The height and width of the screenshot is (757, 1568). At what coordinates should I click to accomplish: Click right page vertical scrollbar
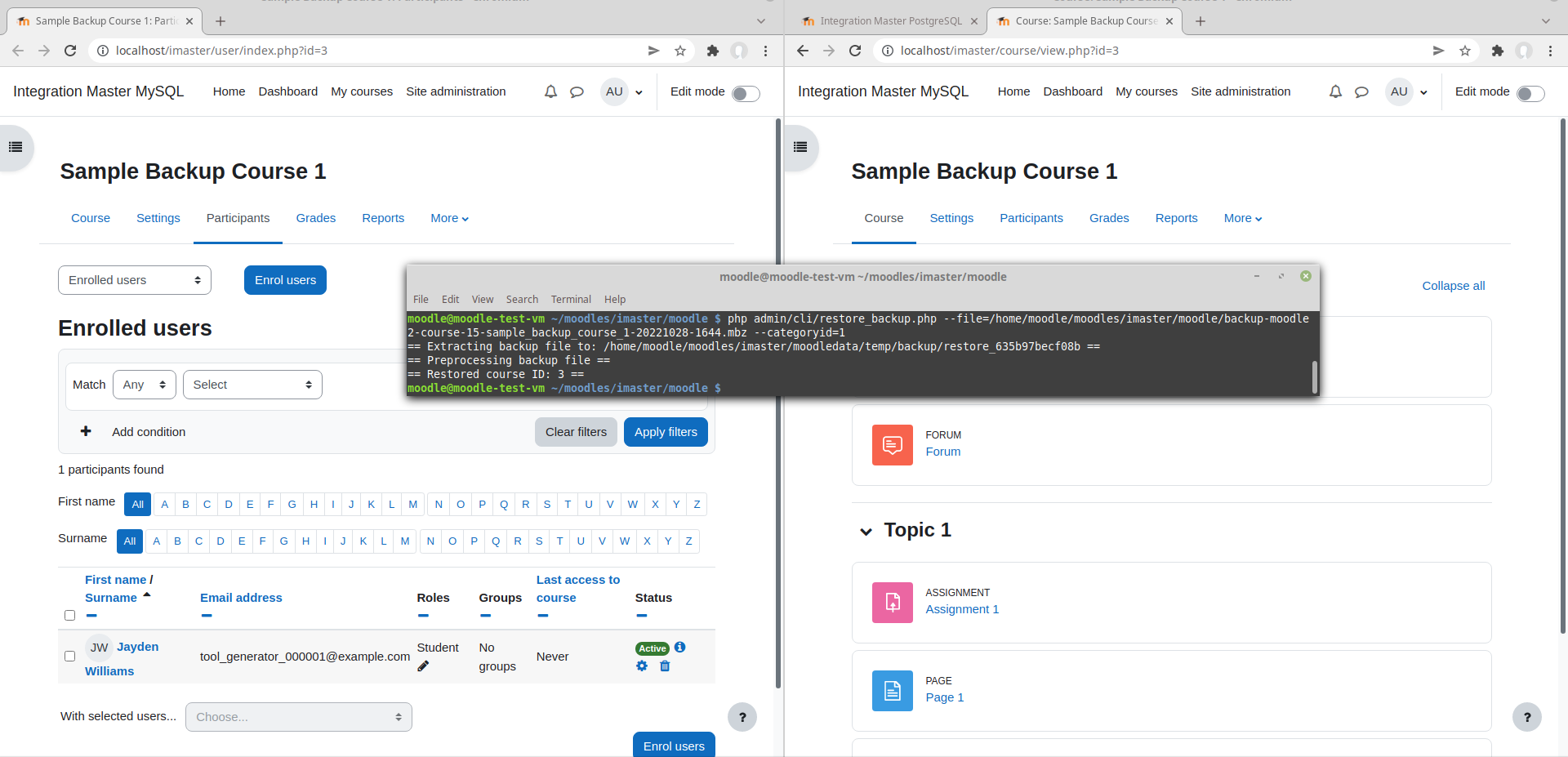(x=1563, y=376)
